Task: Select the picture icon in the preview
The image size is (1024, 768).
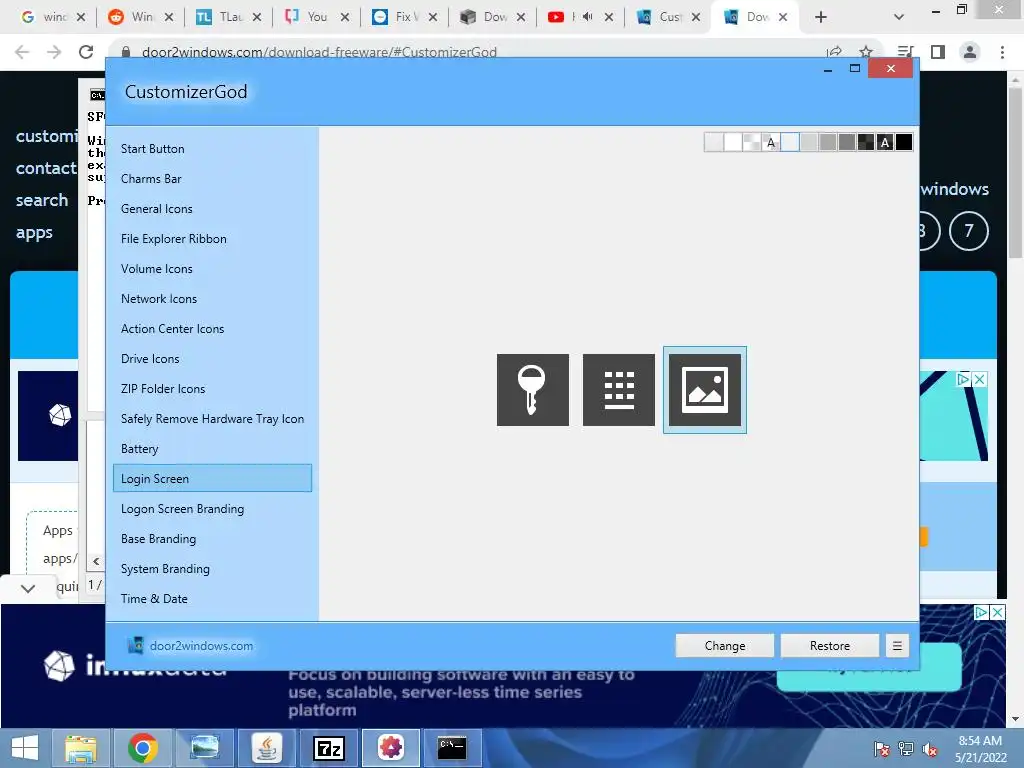Action: (x=705, y=390)
